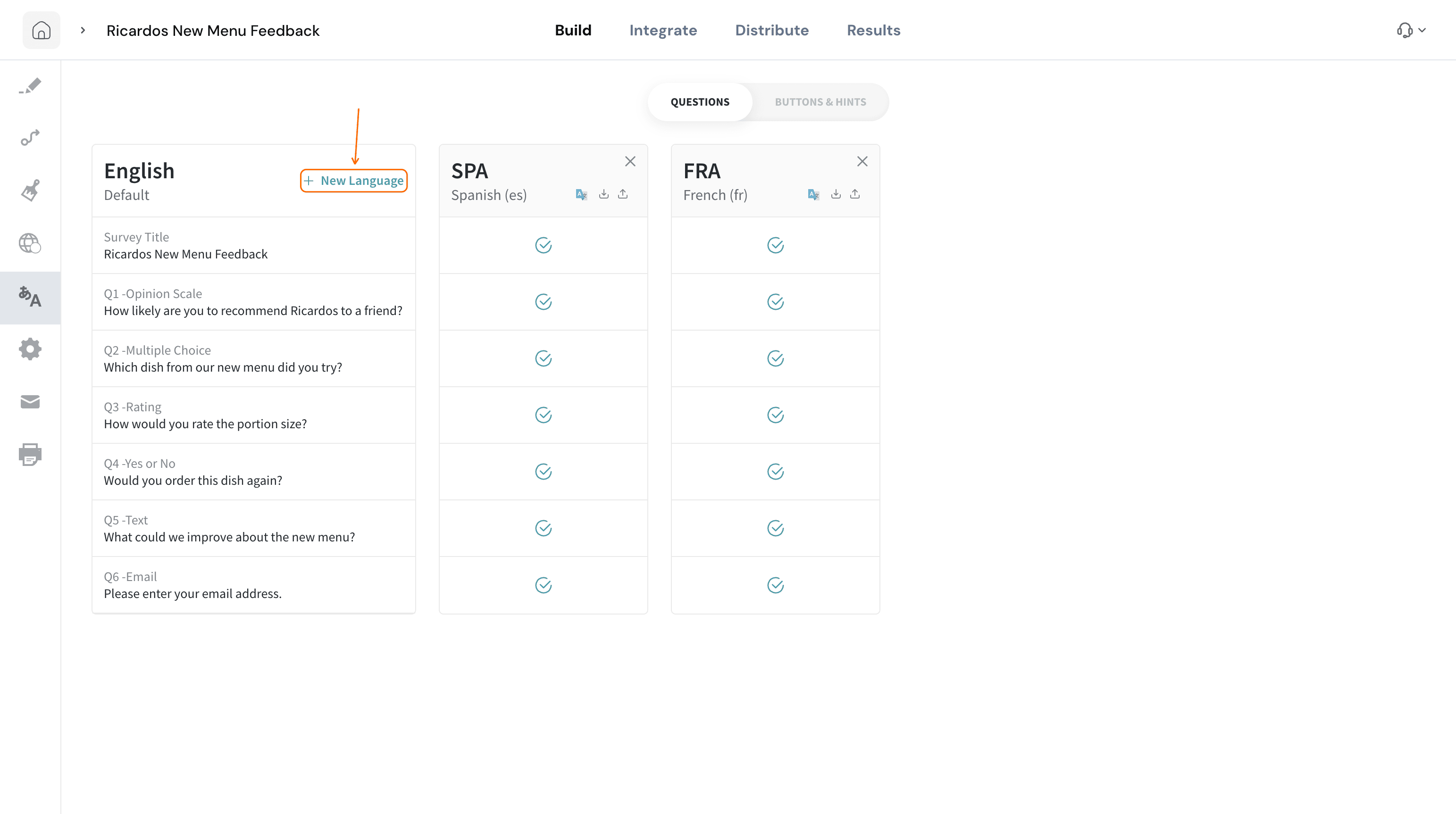
Task: Click French checkmark for Q6 Email
Action: [776, 585]
